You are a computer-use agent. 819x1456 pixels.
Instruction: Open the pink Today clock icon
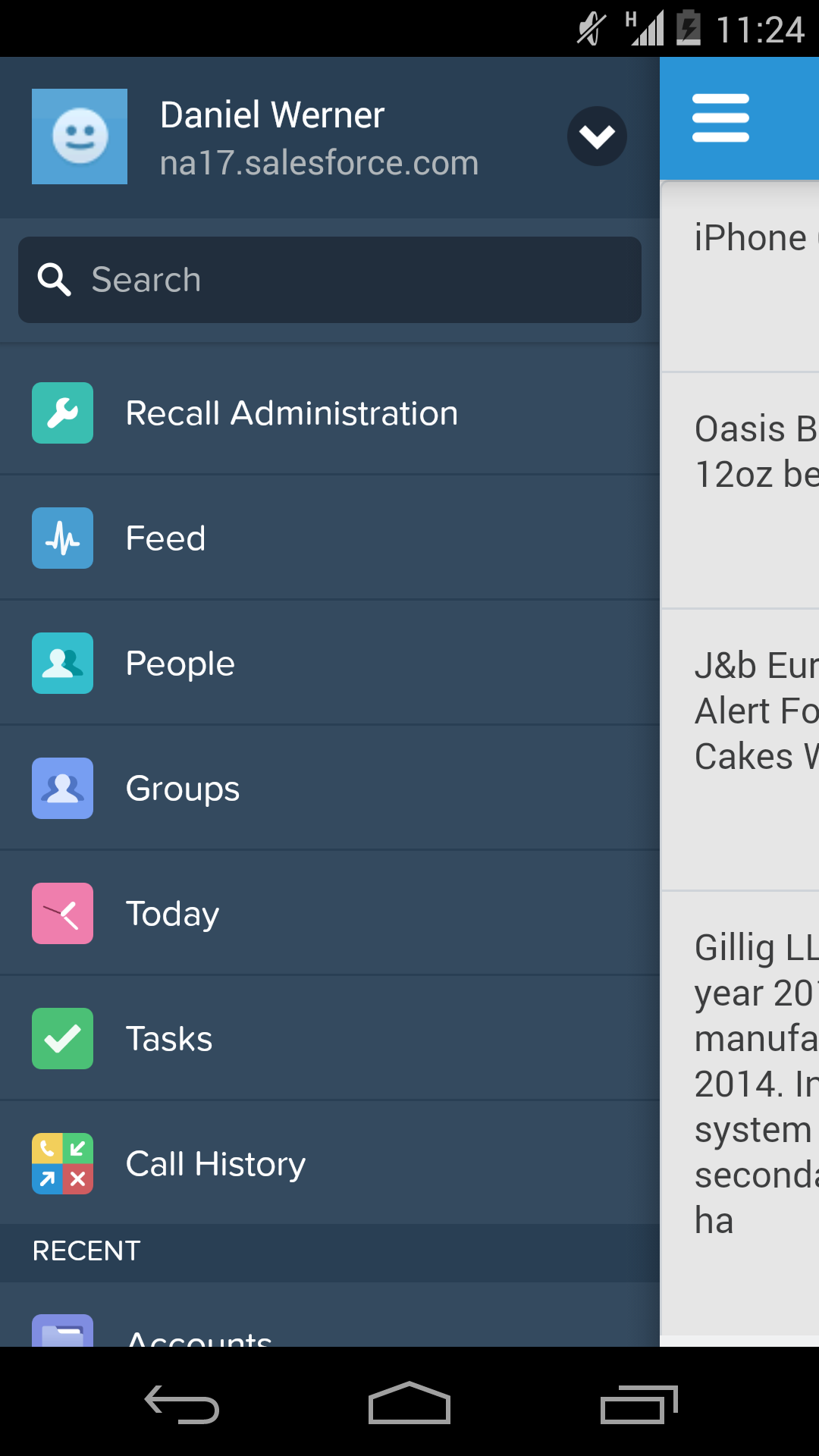pos(62,914)
